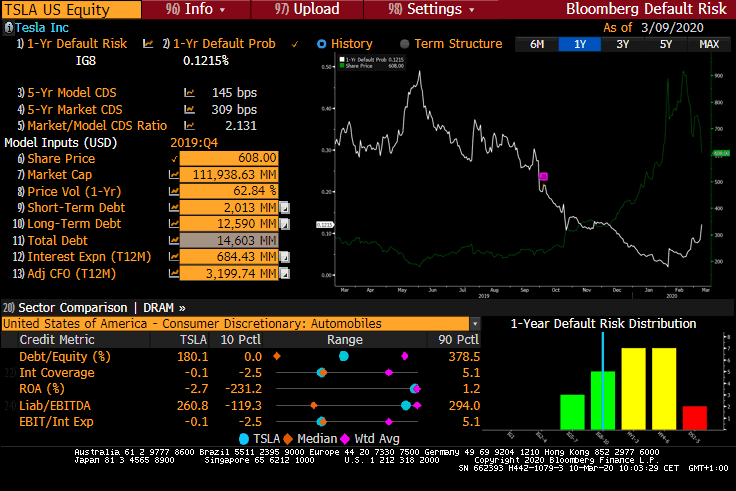736x491 pixels.
Task: Open chart icon for Long-Term Debt
Action: pyautogui.click(x=174, y=224)
